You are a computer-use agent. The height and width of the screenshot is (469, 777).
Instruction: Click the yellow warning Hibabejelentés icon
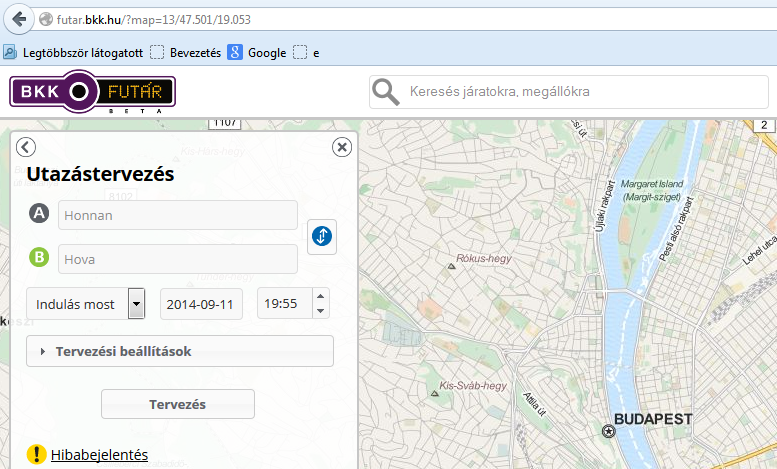(x=36, y=454)
